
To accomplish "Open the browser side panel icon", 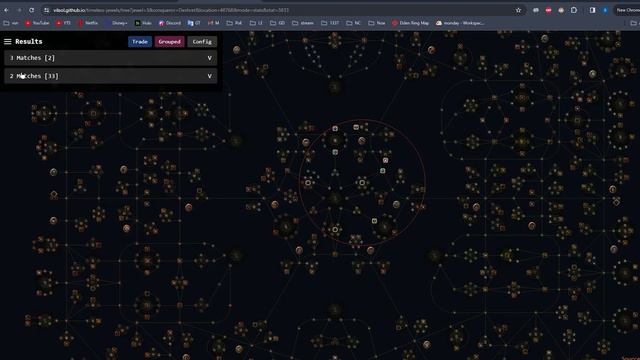I will pyautogui.click(x=592, y=10).
